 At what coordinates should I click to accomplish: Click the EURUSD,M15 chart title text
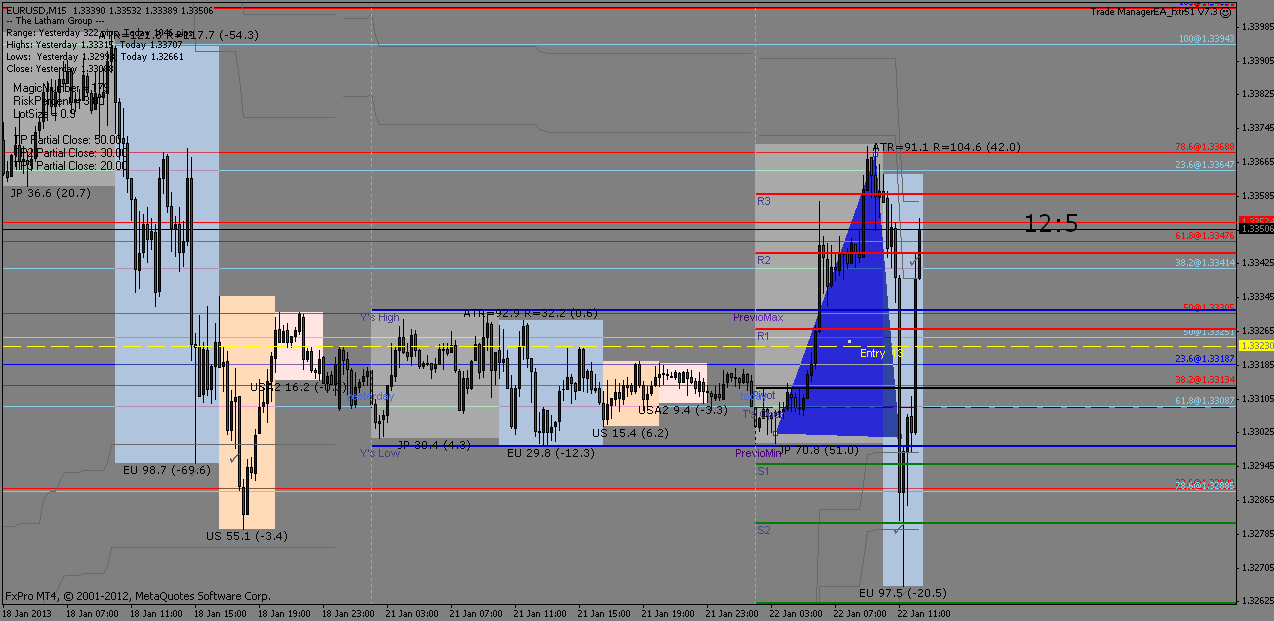tap(35, 10)
